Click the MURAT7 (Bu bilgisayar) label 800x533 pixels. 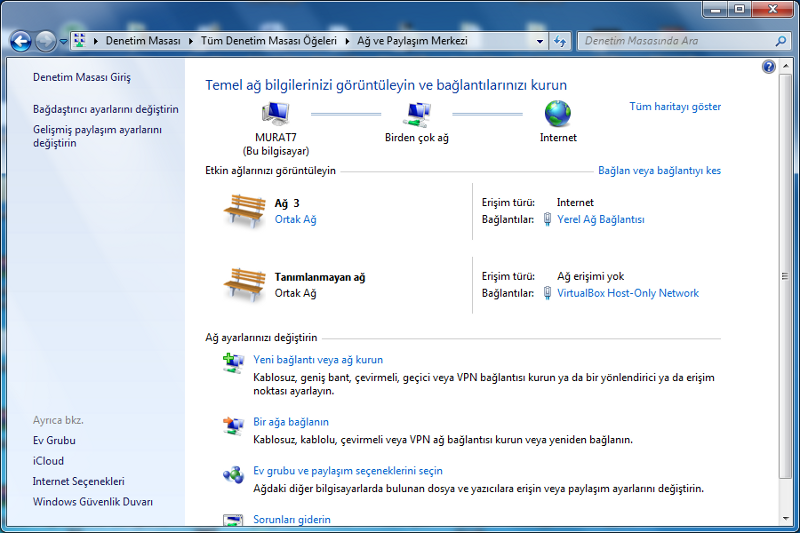(x=276, y=144)
